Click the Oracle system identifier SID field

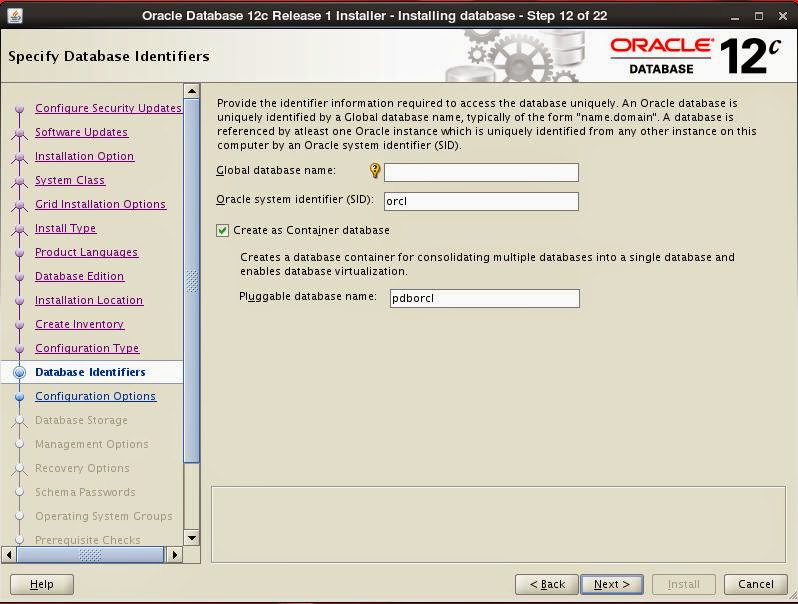pos(481,201)
